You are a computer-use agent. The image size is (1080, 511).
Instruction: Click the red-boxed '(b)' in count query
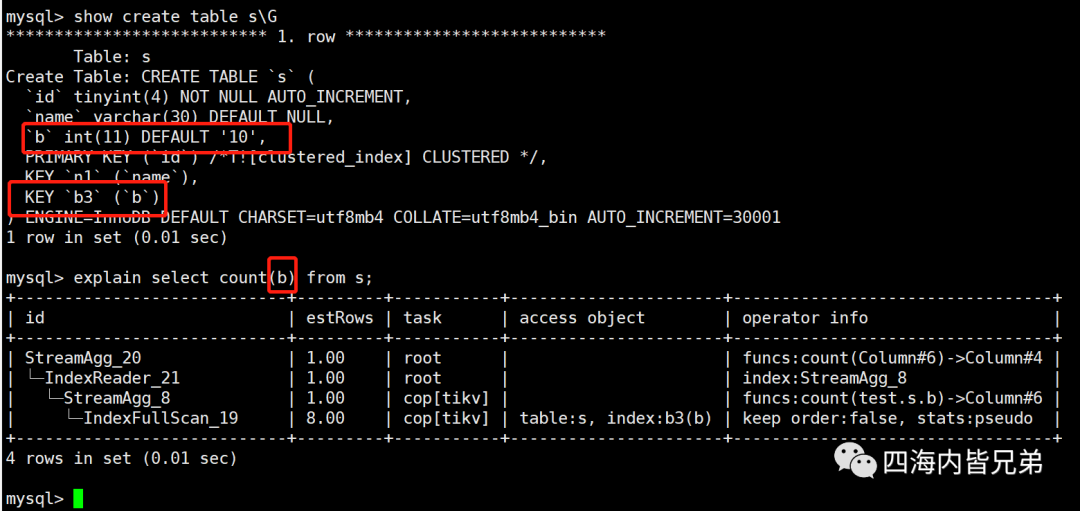pyautogui.click(x=282, y=277)
